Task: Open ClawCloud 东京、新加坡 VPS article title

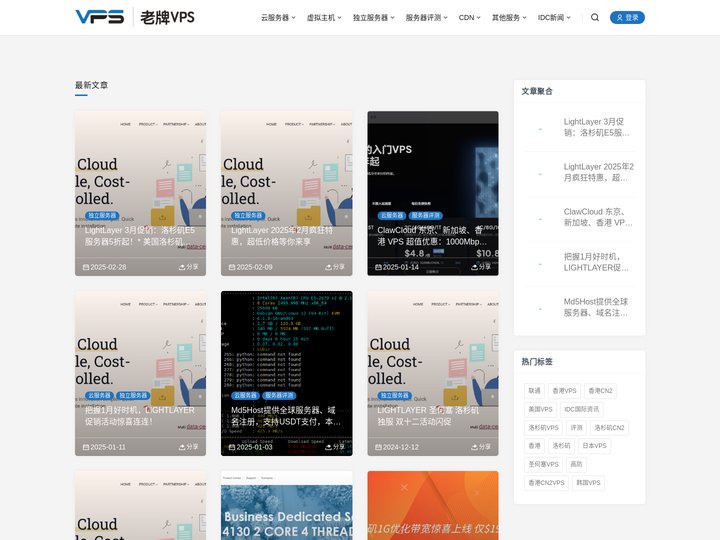Action: (432, 236)
